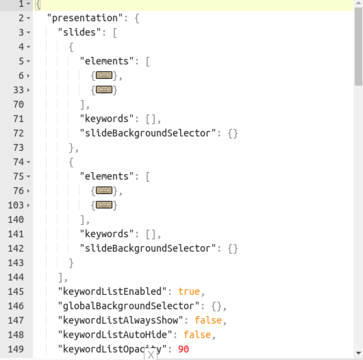Unfold line 103 using gutter arrow

(28, 205)
